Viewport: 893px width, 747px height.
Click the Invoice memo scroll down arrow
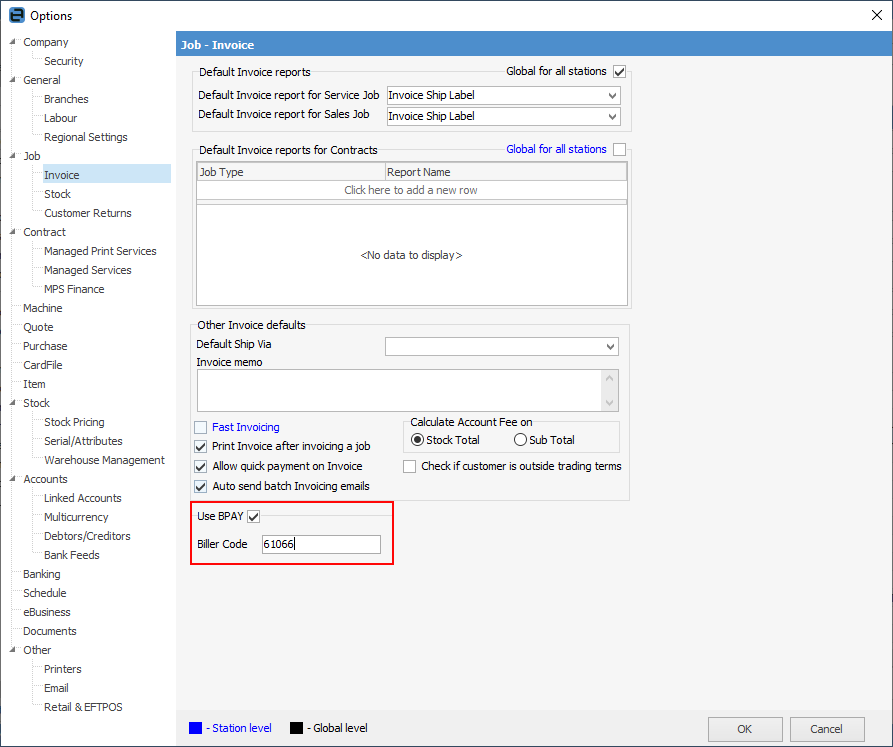(609, 403)
